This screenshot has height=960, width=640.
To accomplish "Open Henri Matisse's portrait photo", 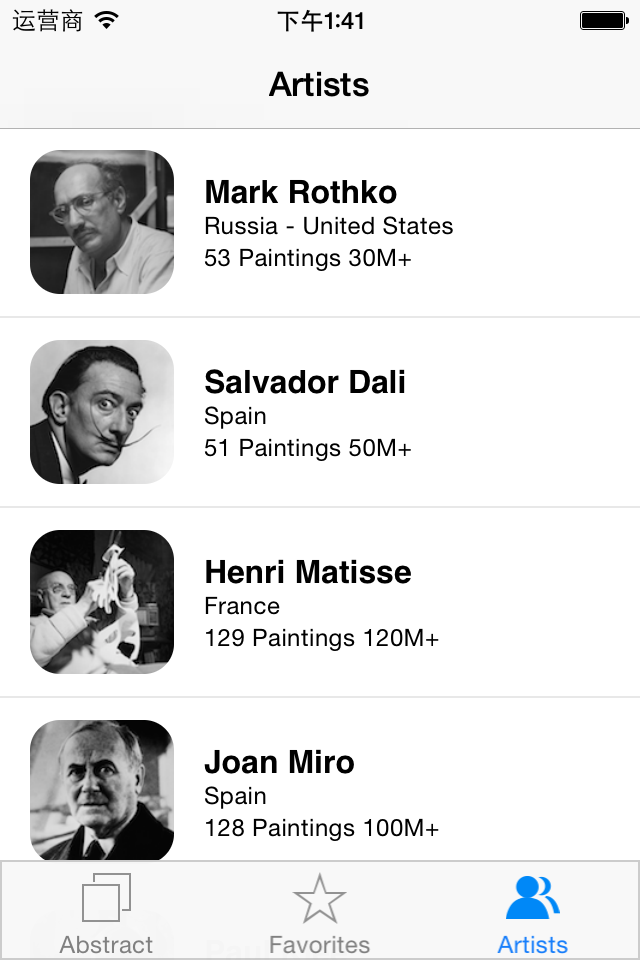I will (102, 602).
